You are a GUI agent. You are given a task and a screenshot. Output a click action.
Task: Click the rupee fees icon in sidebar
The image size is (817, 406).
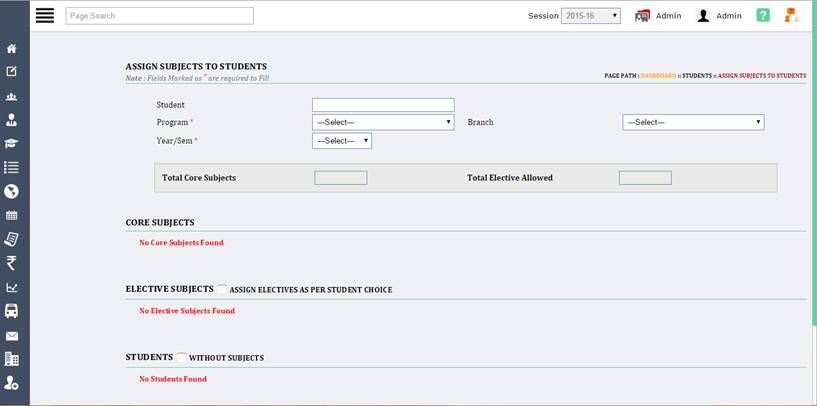click(12, 263)
